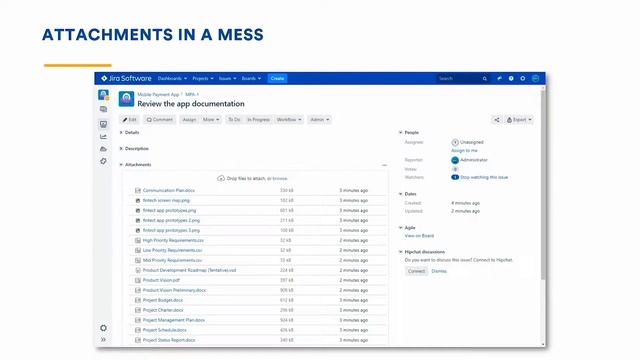Viewport: 640px width, 360px height.
Task: Click the share issue icon
Action: click(497, 120)
